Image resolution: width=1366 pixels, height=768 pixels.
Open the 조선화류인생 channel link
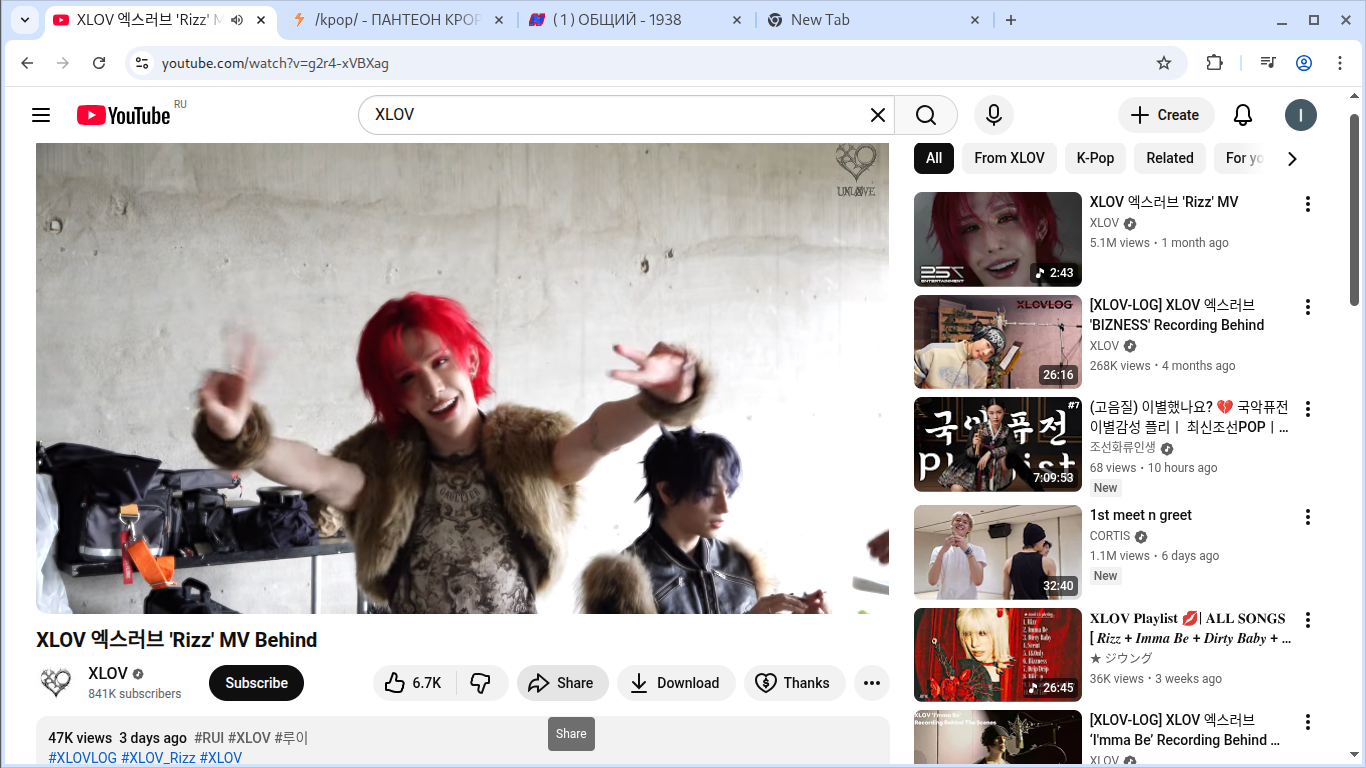tap(1123, 448)
